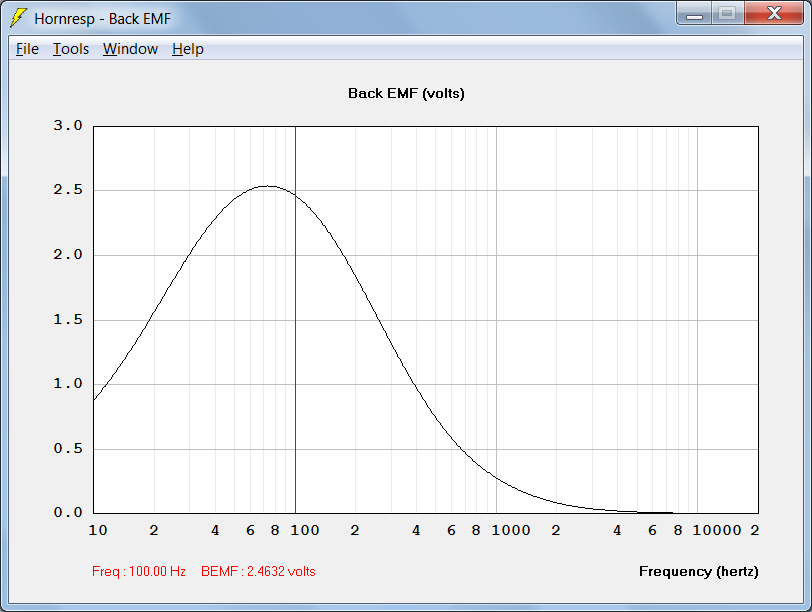This screenshot has height=612, width=812.
Task: Click the 0.0 label on voltage axis
Action: point(68,512)
